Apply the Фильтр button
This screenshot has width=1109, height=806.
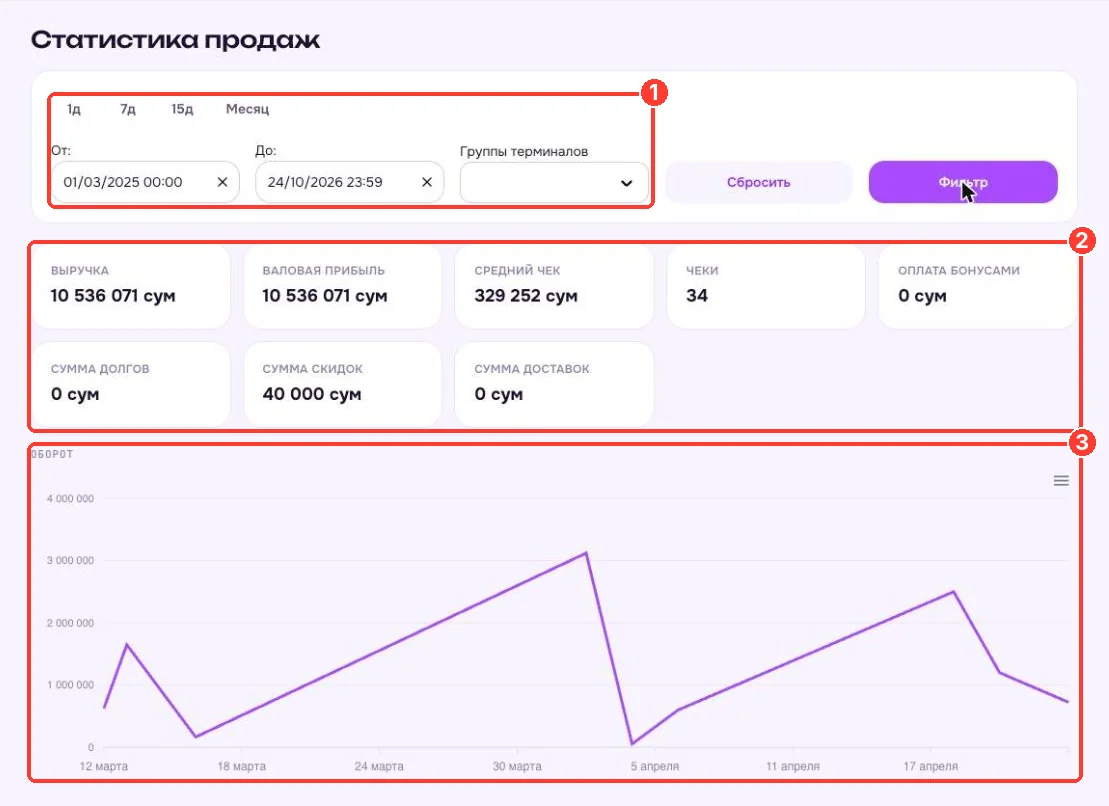coord(963,182)
